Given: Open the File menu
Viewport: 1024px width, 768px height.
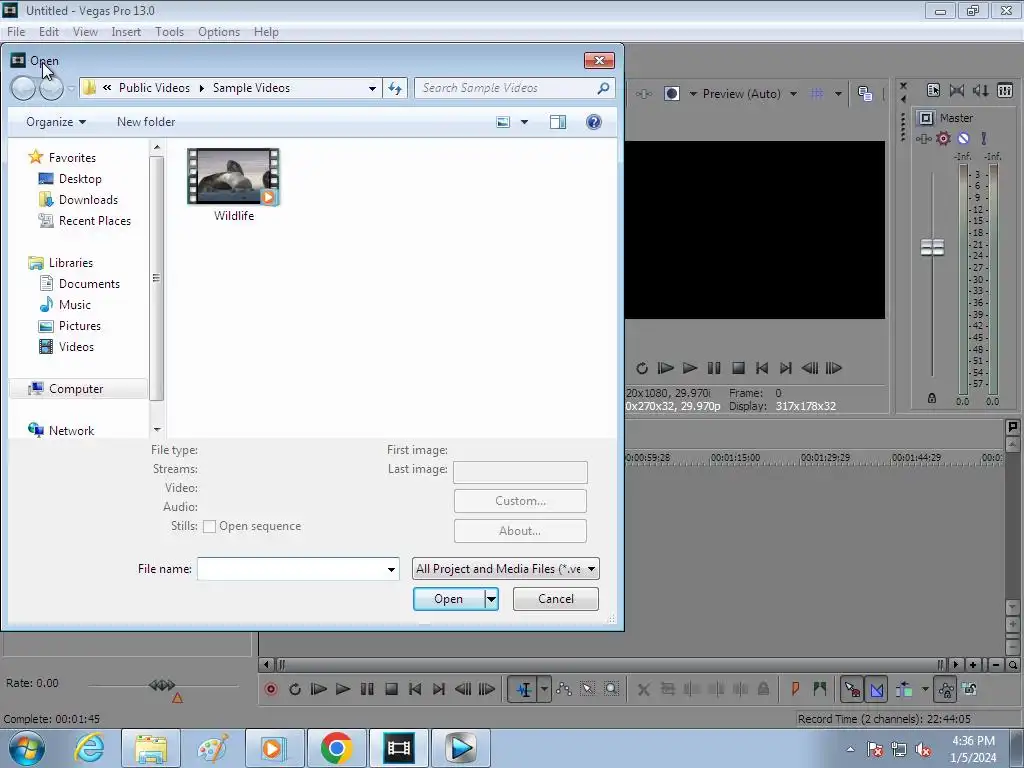Looking at the screenshot, I should pos(16,31).
